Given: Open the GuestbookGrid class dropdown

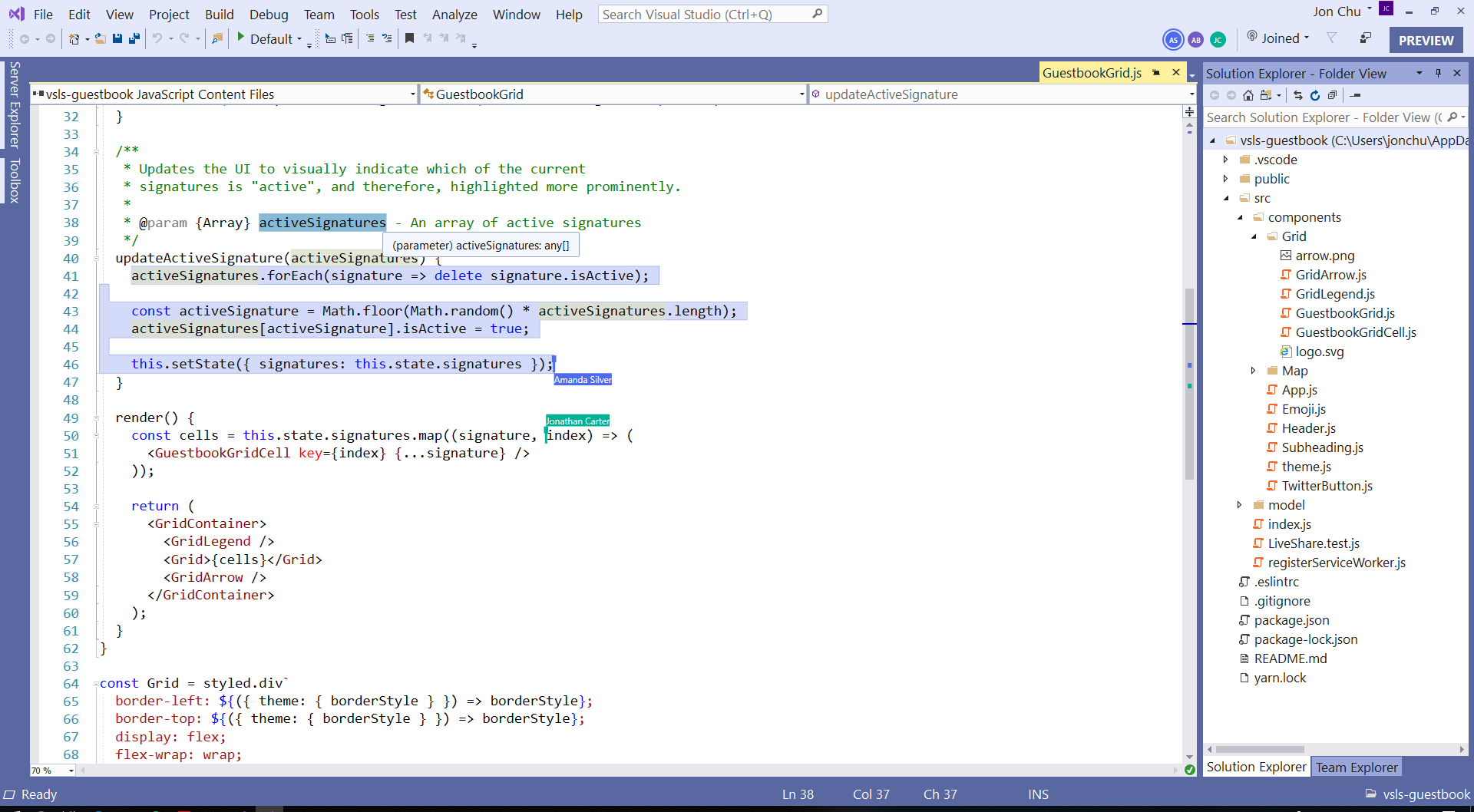Looking at the screenshot, I should [802, 94].
